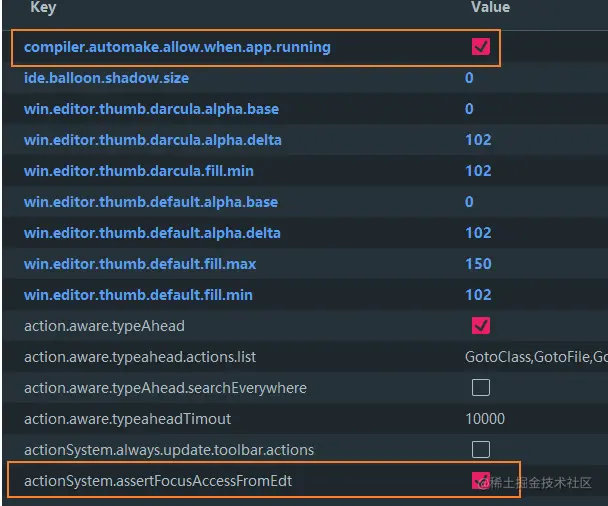Select win.editor.thumb.default.fill.max key
Viewport: 608px width, 506px height.
pyautogui.click(x=140, y=264)
